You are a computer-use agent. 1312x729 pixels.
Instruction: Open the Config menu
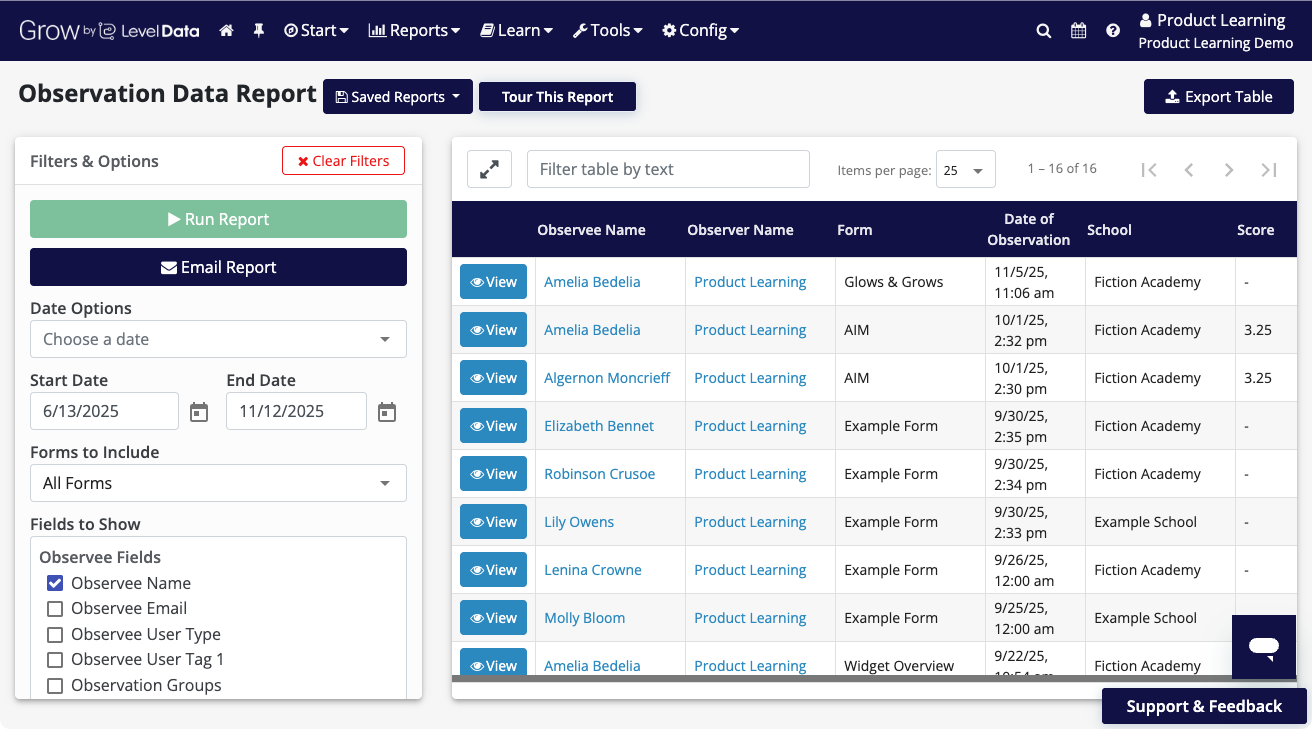(700, 31)
